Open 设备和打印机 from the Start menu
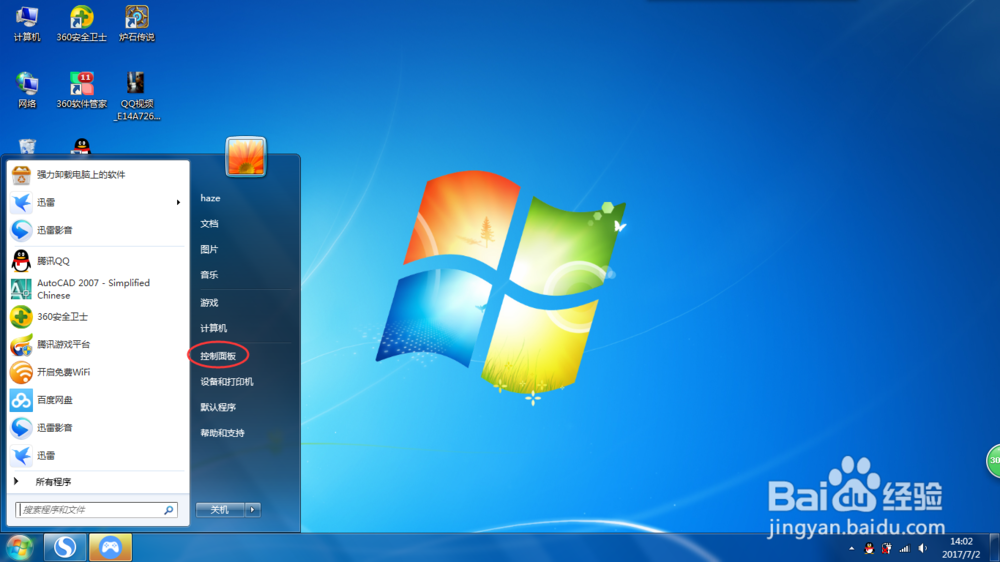 [227, 381]
